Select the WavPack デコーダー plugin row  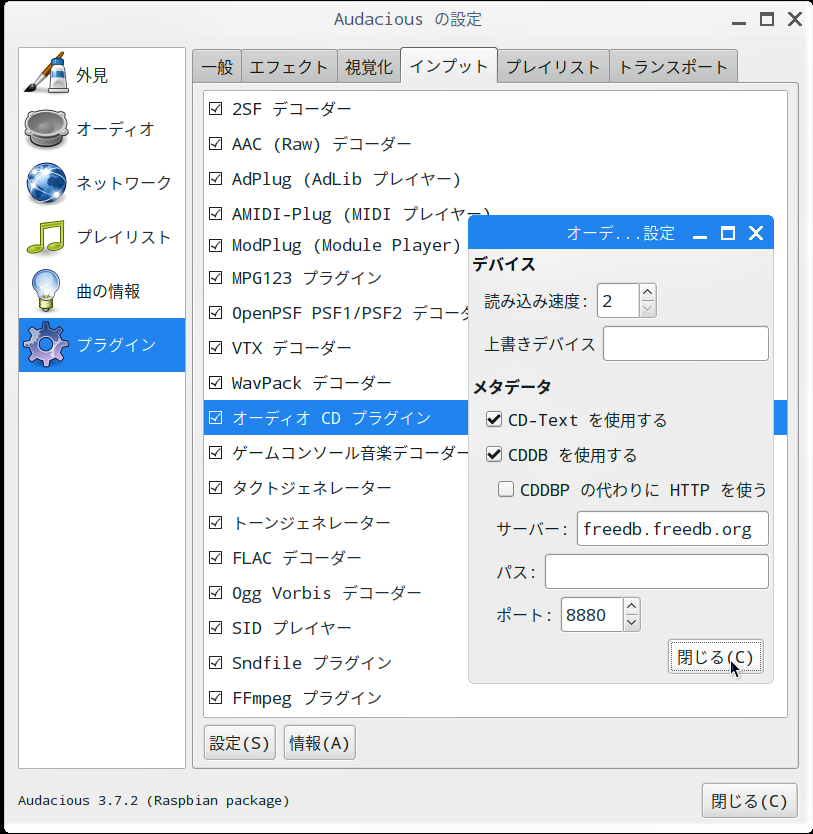336,382
